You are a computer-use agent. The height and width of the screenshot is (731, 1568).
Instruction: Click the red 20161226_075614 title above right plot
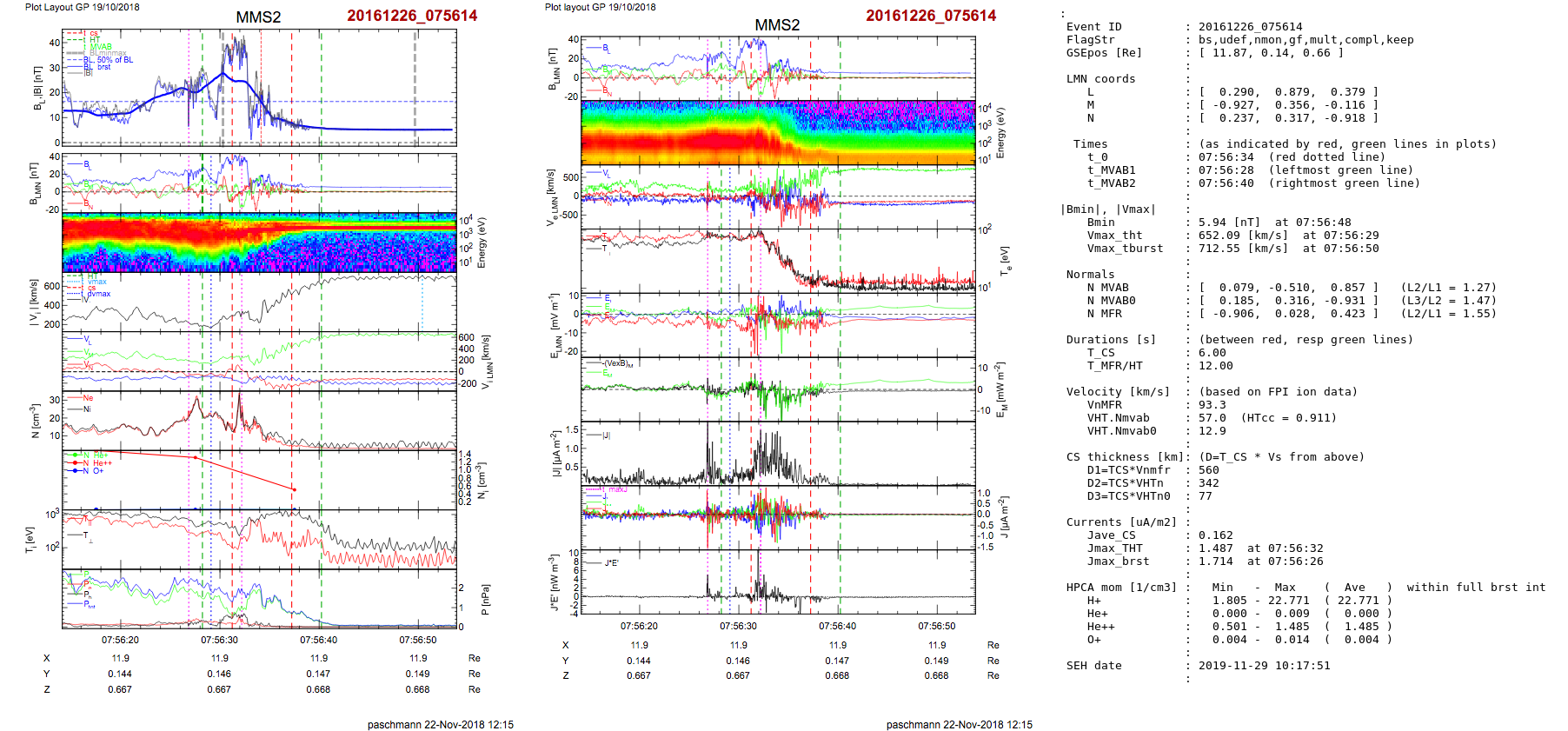click(931, 16)
